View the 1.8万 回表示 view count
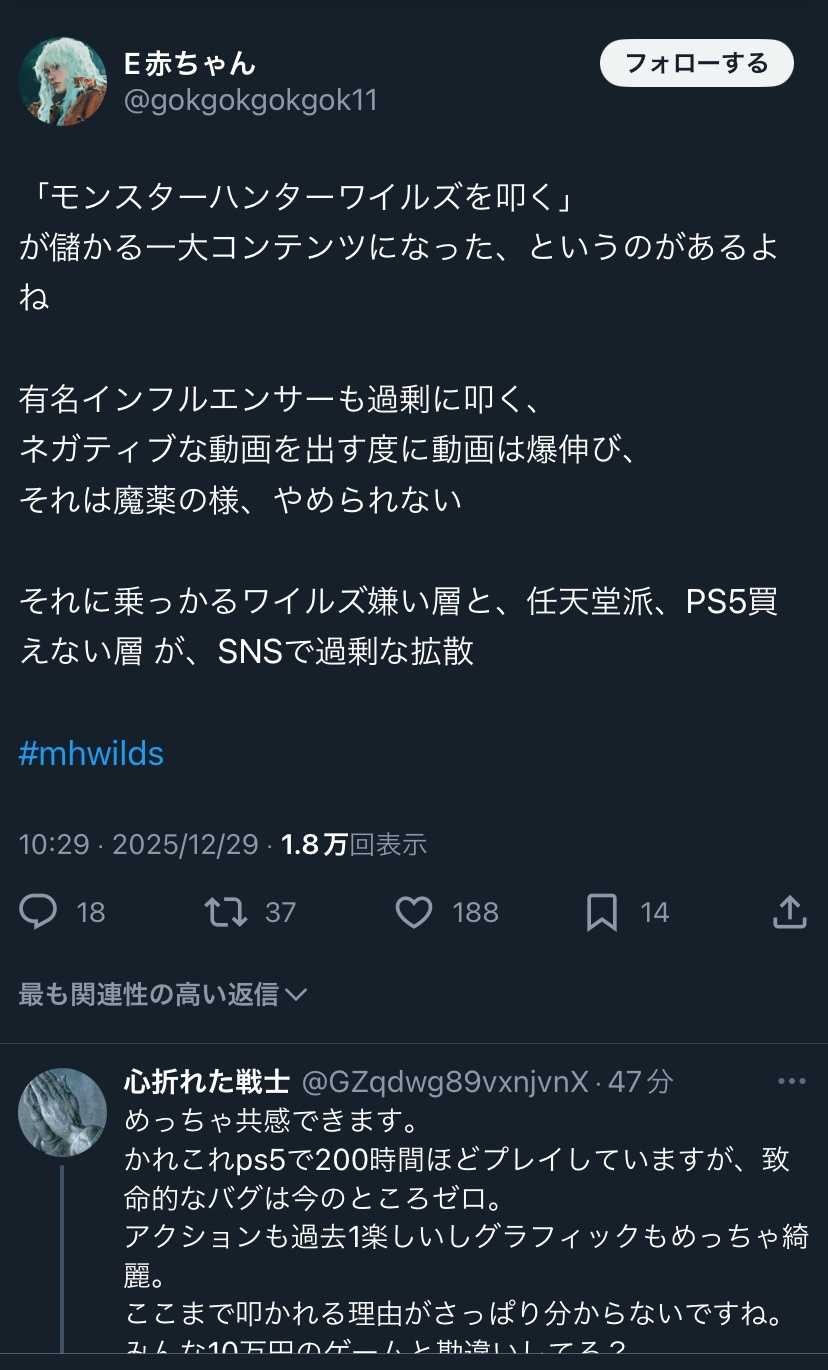 [x=354, y=845]
